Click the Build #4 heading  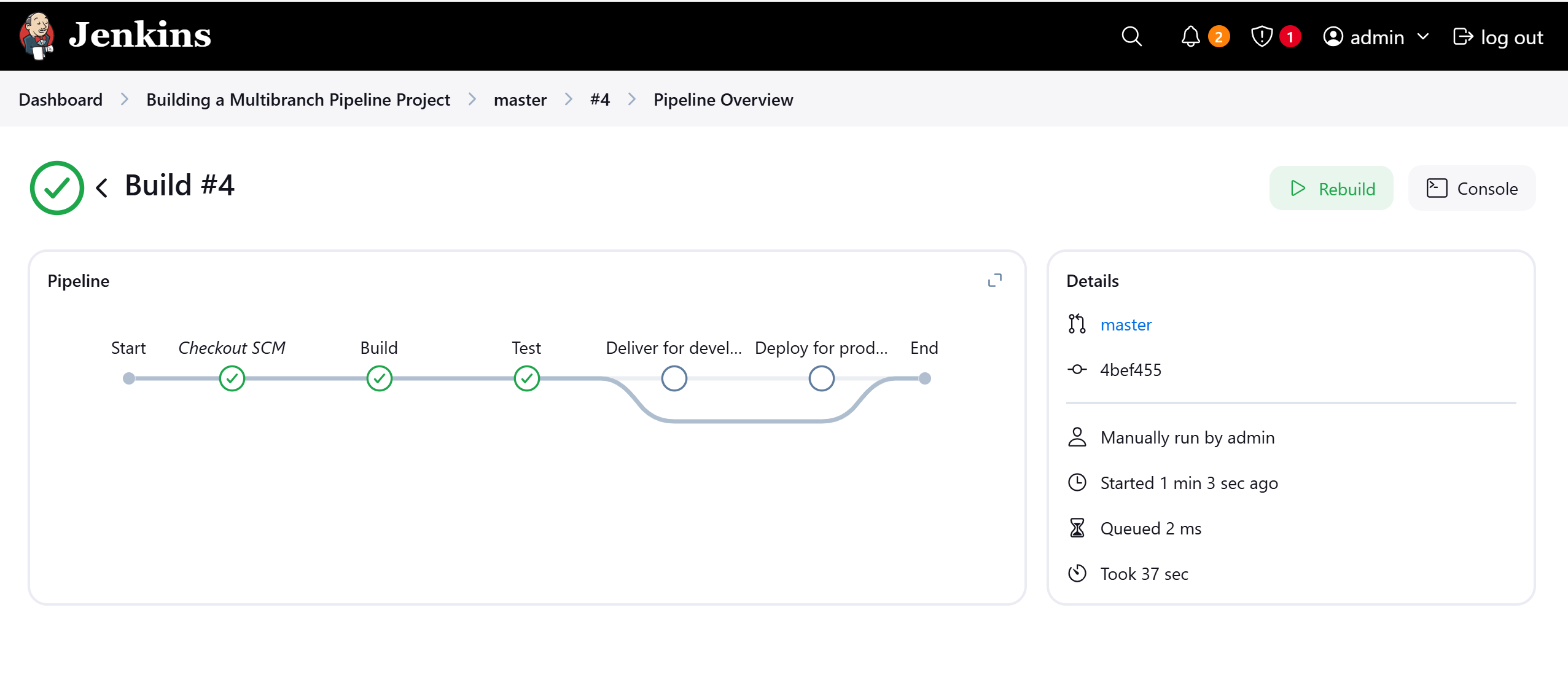(x=179, y=185)
